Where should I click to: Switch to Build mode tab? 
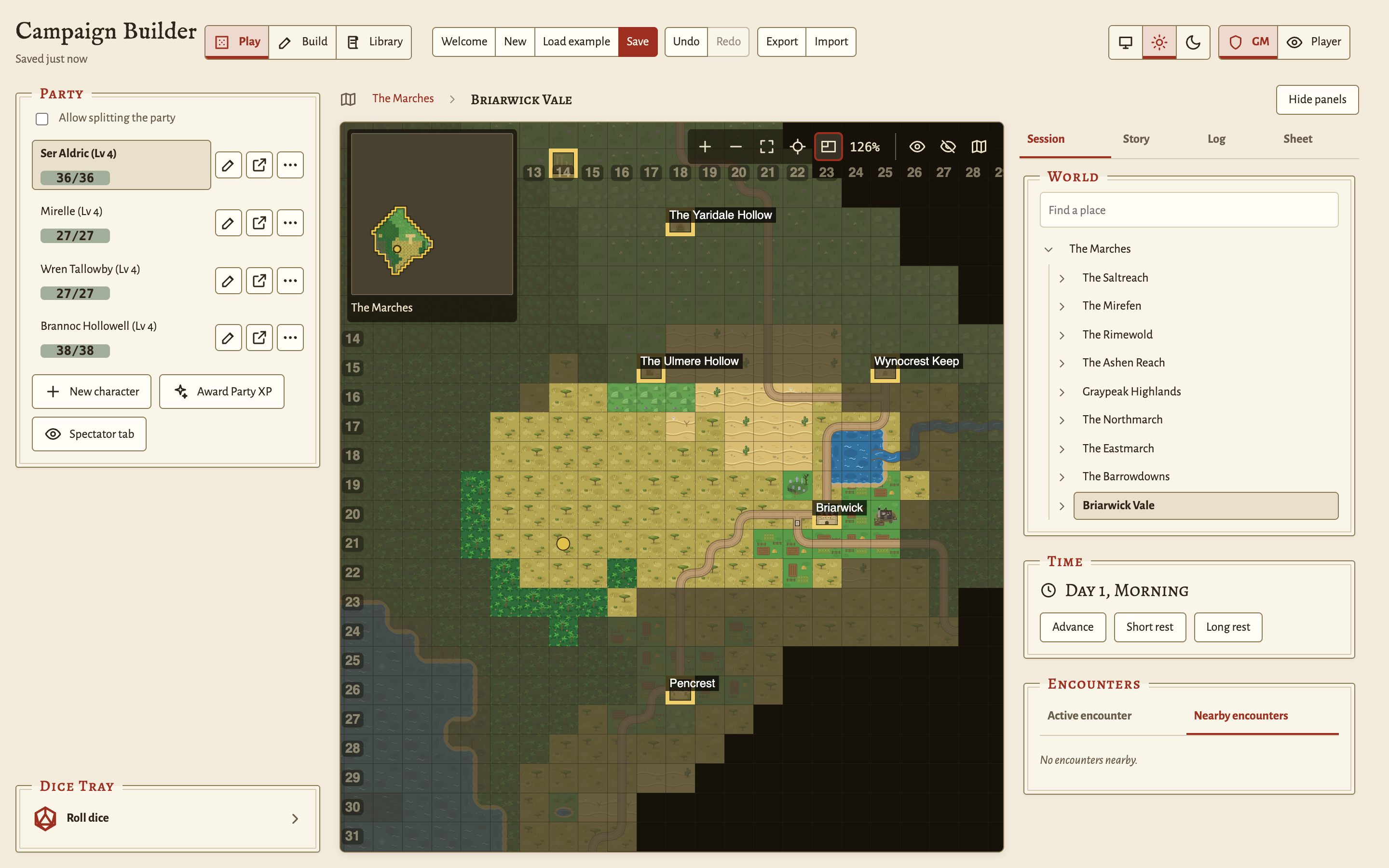click(x=302, y=42)
